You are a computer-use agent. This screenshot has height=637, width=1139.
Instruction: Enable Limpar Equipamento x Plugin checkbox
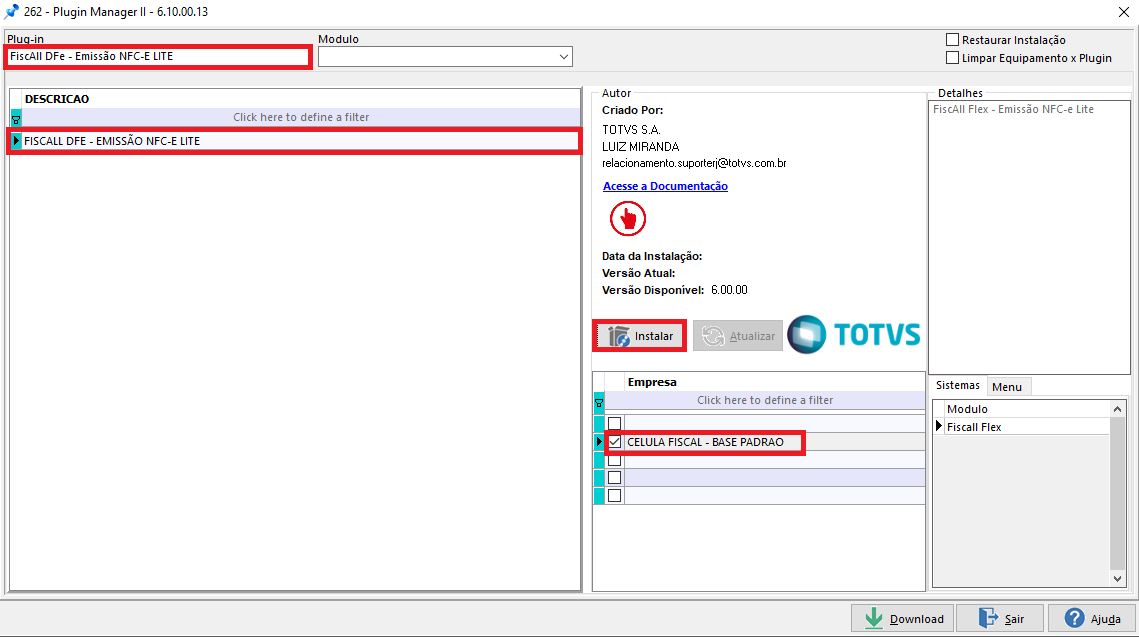(x=952, y=57)
